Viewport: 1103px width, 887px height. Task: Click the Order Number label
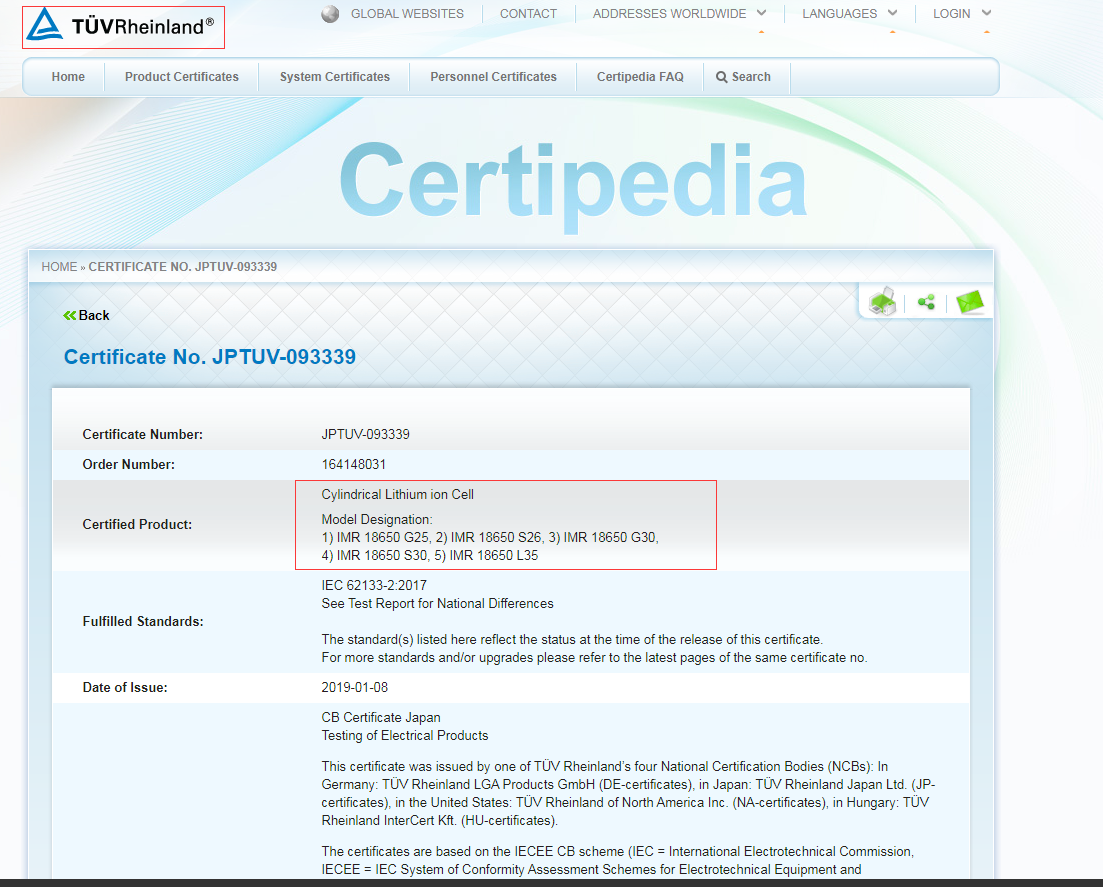coord(129,464)
